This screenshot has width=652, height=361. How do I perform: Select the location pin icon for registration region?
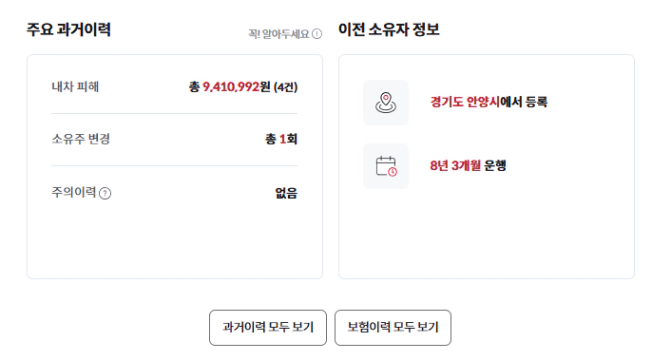[386, 102]
